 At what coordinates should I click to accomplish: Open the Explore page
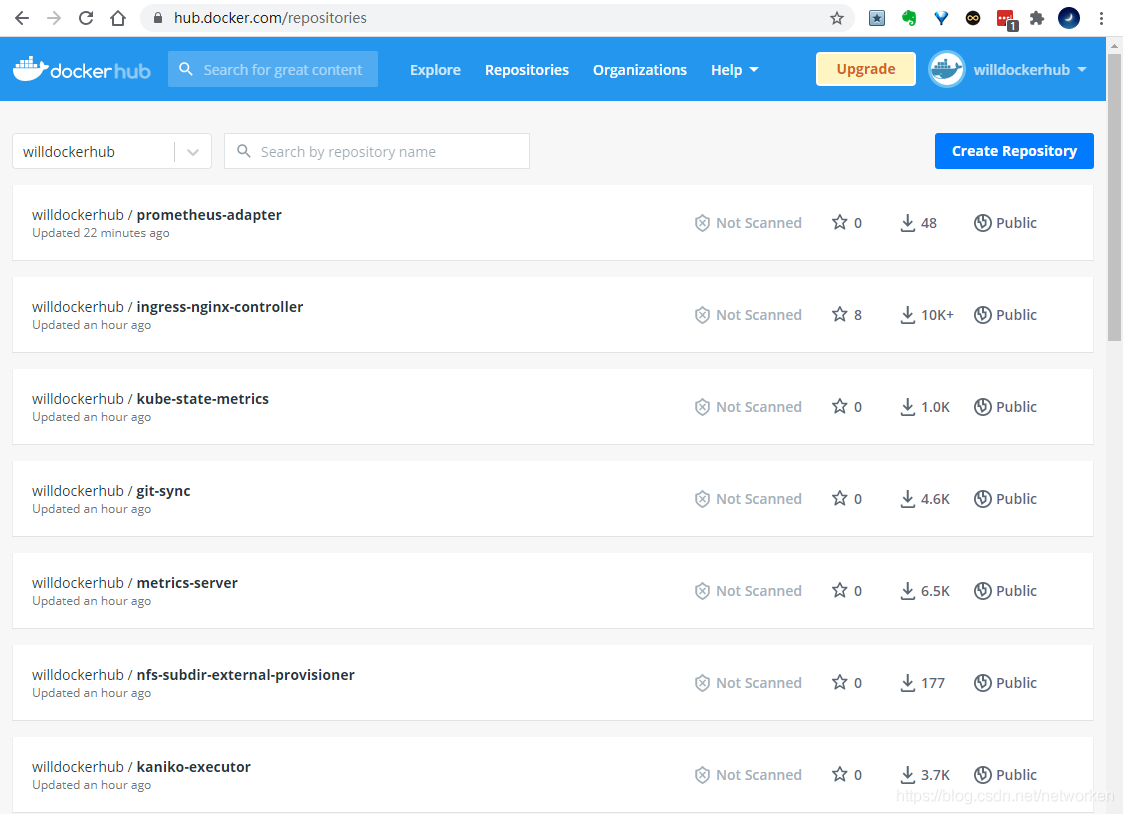coord(435,69)
